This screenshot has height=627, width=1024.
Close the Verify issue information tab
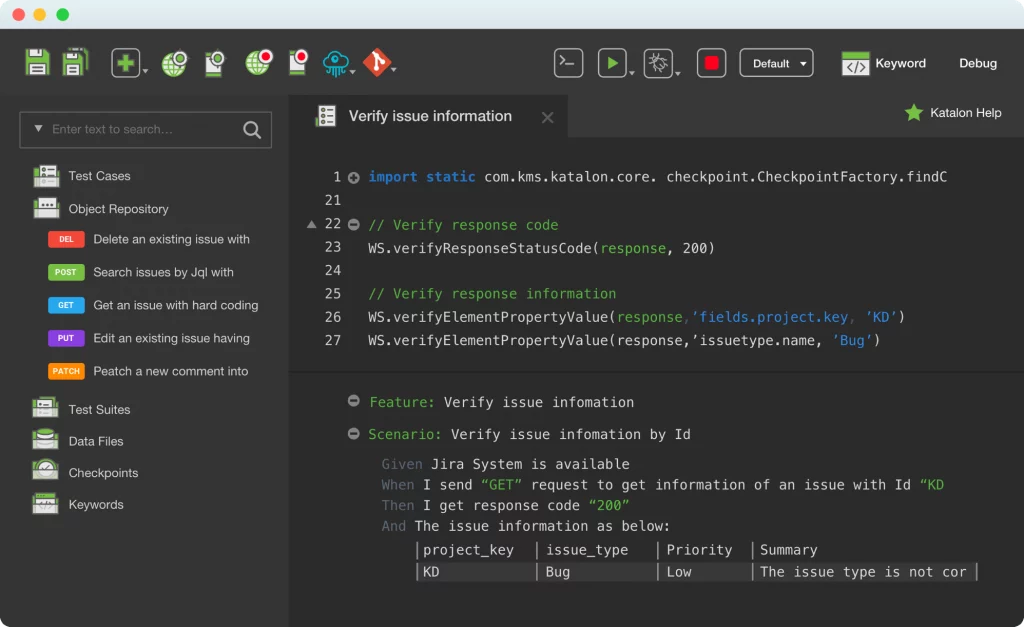click(547, 117)
